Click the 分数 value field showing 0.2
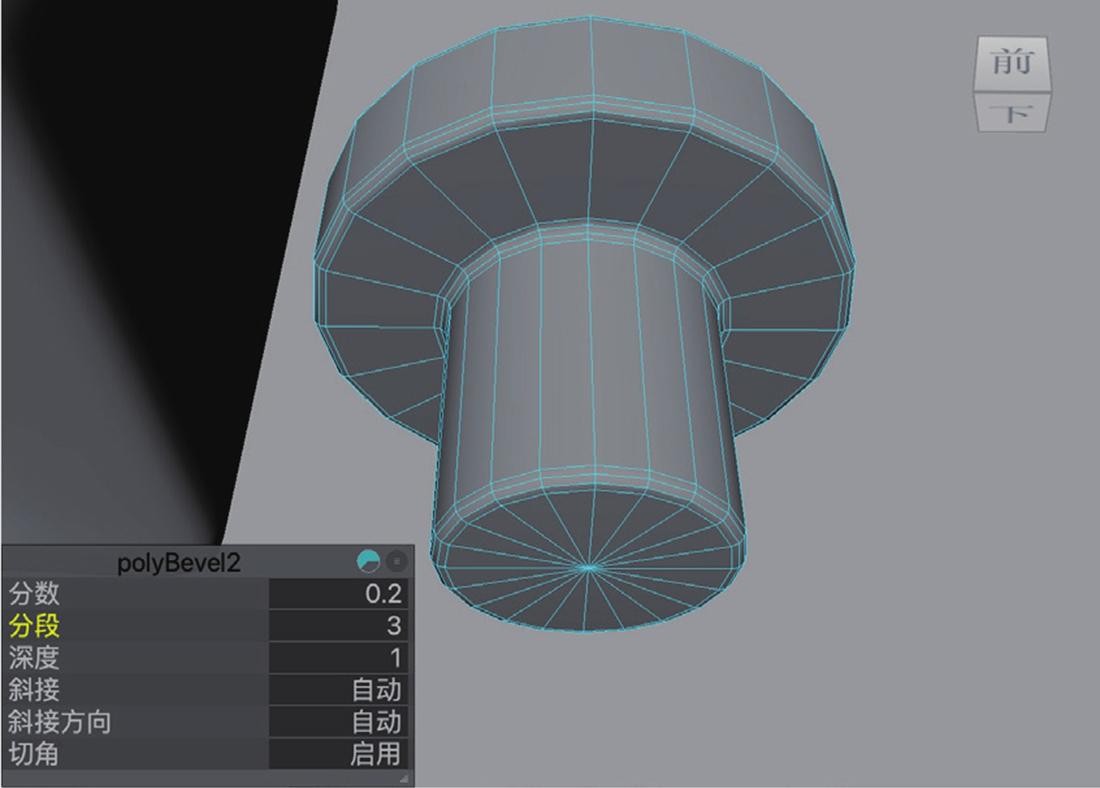Viewport: 1100px width, 788px height. click(x=338, y=594)
